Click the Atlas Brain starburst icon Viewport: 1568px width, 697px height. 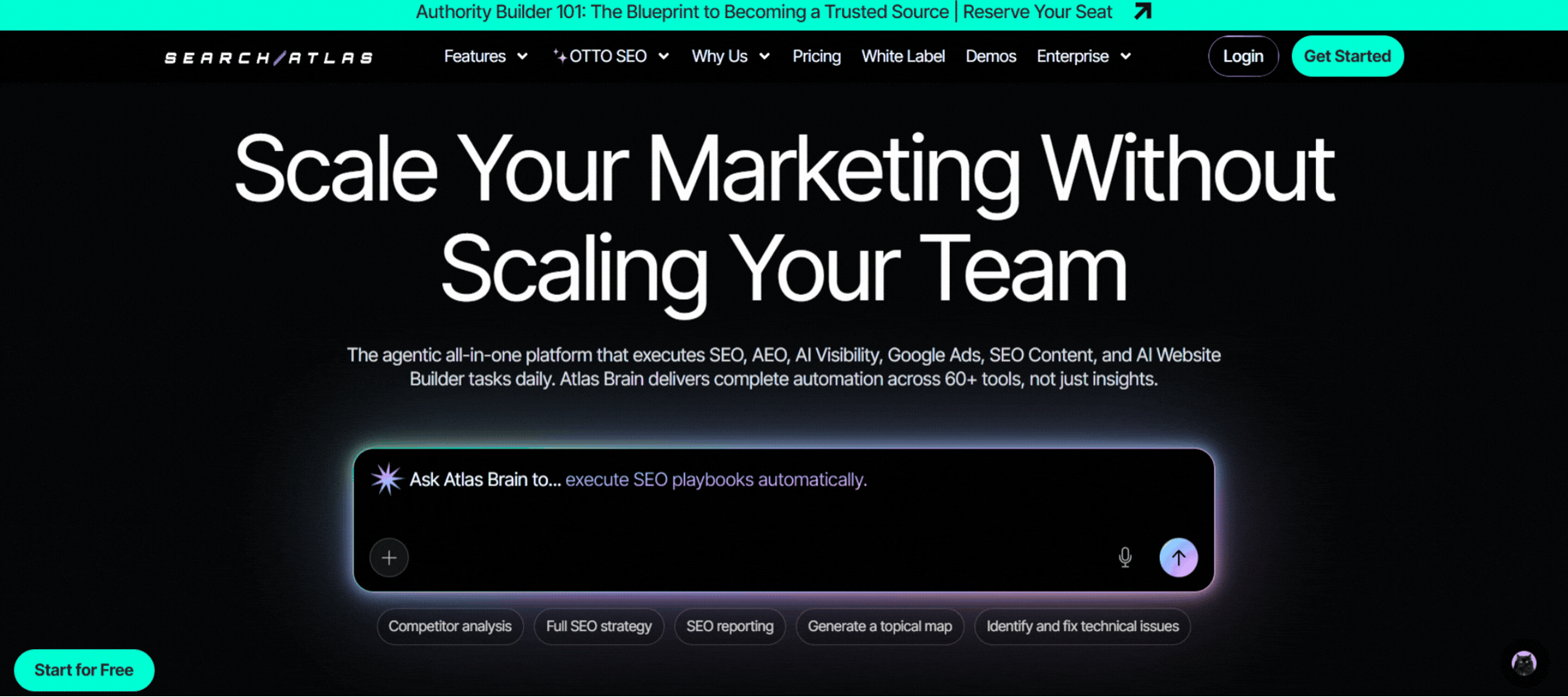tap(386, 479)
